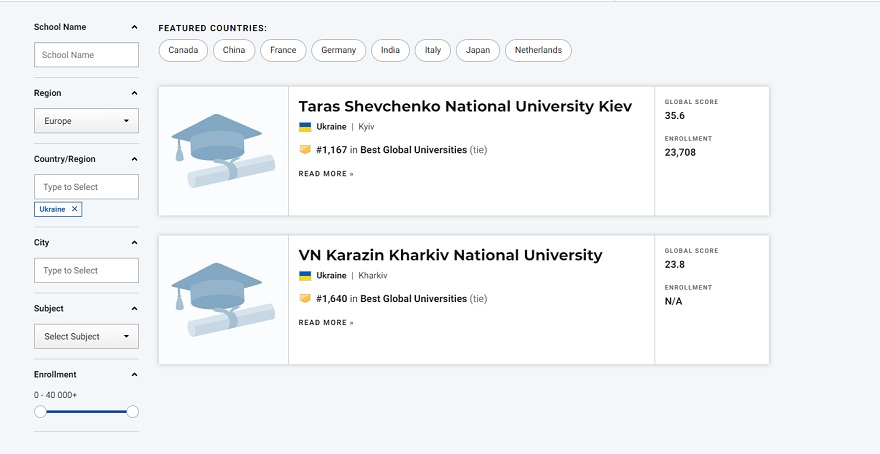
Task: Select Germany featured country
Action: click(x=338, y=50)
